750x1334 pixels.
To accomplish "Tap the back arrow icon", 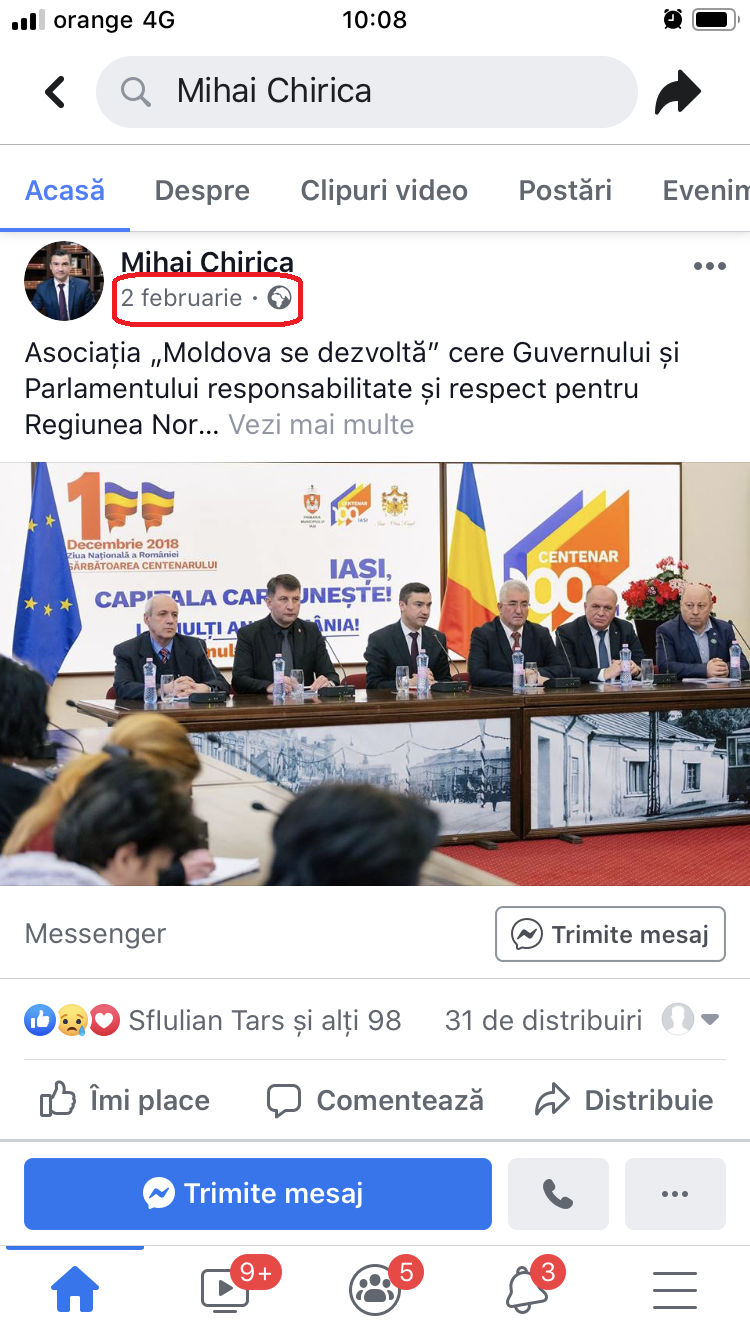I will click(55, 92).
